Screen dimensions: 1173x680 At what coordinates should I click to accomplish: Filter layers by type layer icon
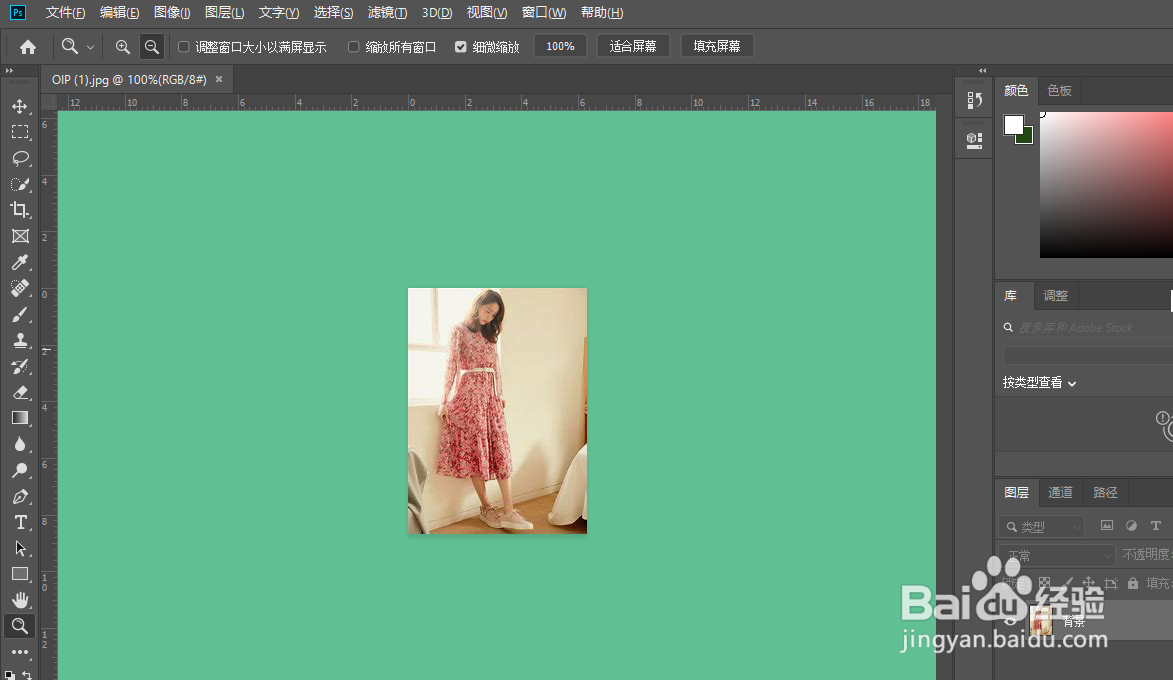(x=1156, y=526)
